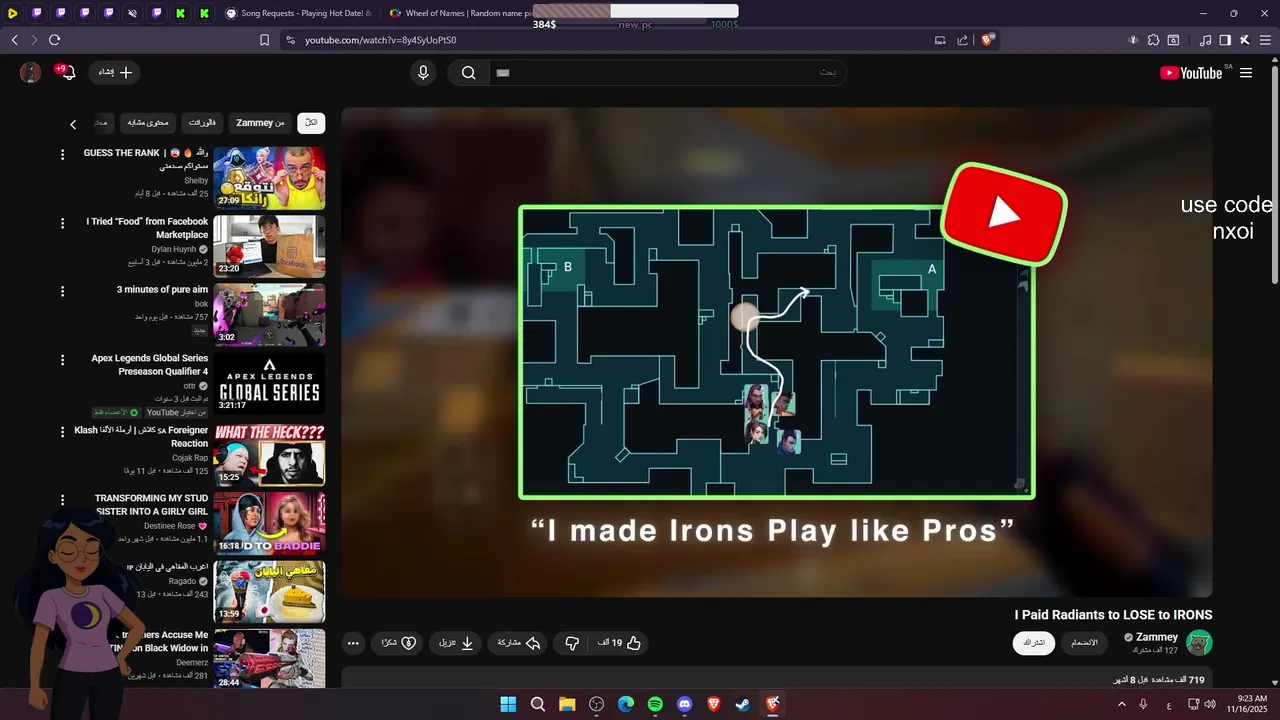
Task: Open Microsoft Edge from the taskbar
Action: click(x=626, y=704)
